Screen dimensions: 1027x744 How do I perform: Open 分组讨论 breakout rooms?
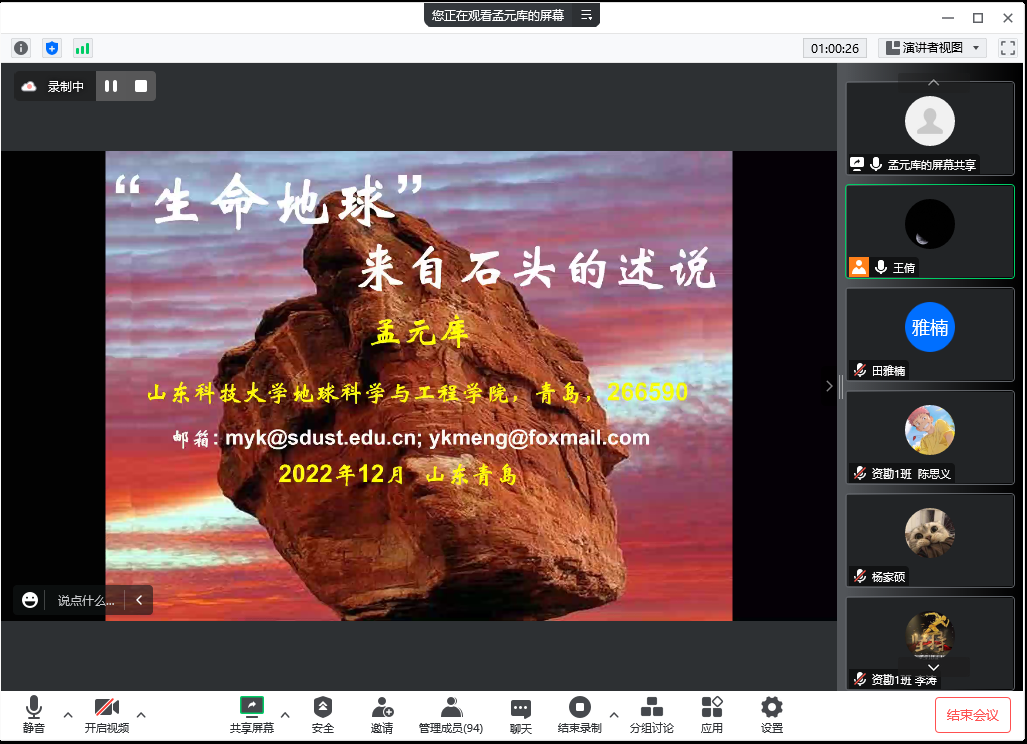tap(651, 714)
